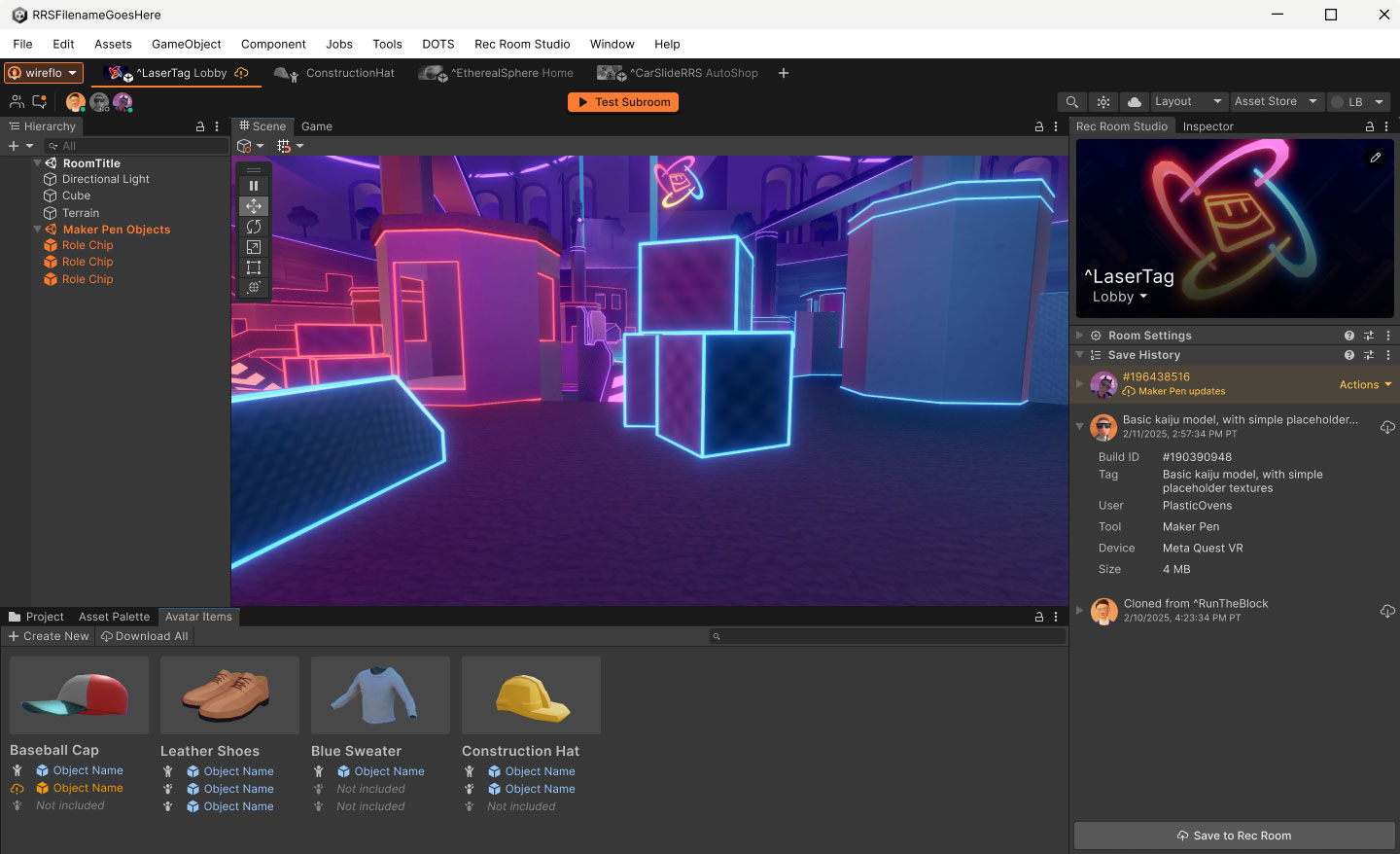
Task: Select the Scale tool in Scene toolbar
Action: [254, 247]
